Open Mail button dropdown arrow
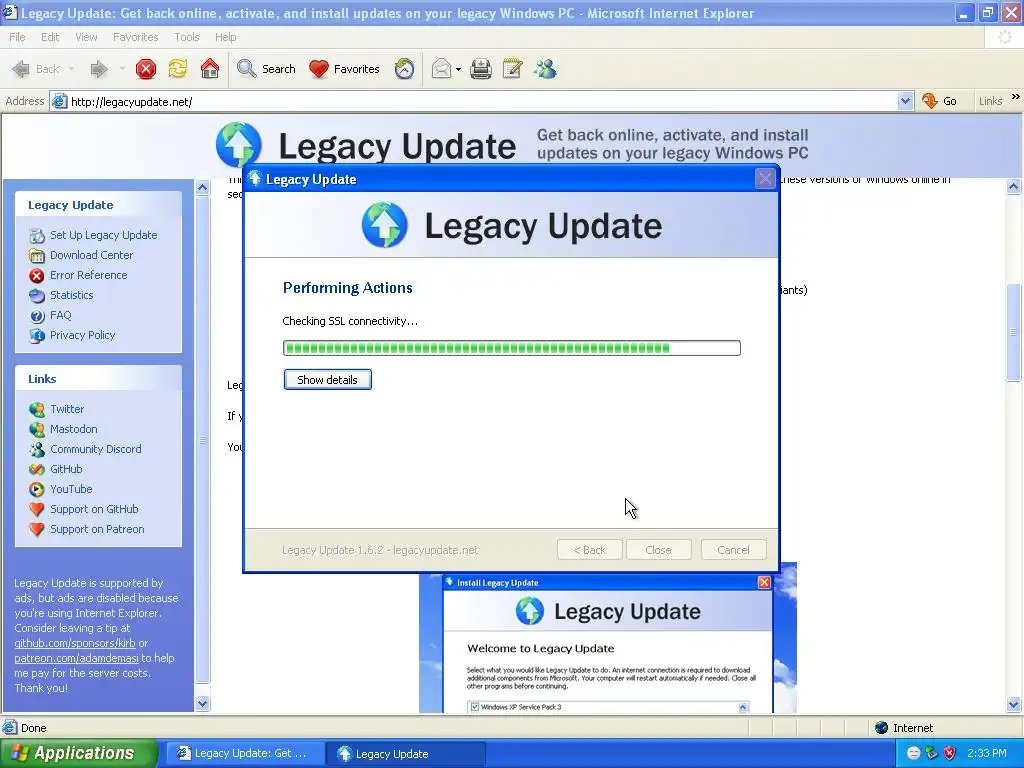 [458, 69]
